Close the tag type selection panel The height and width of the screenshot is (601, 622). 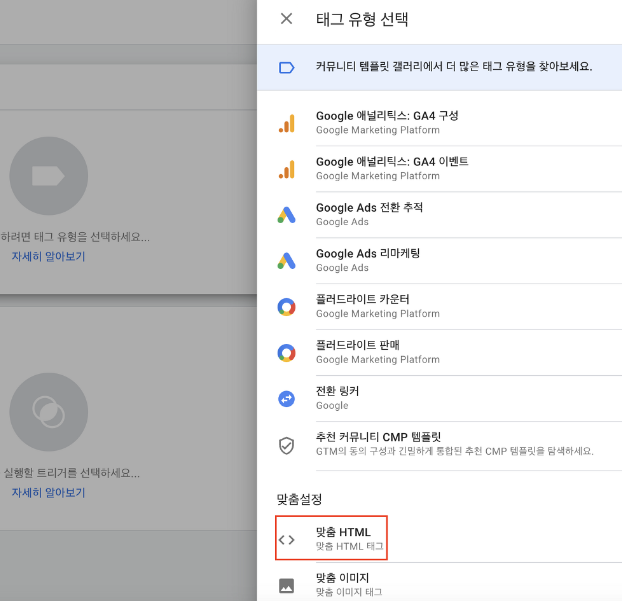tap(286, 19)
